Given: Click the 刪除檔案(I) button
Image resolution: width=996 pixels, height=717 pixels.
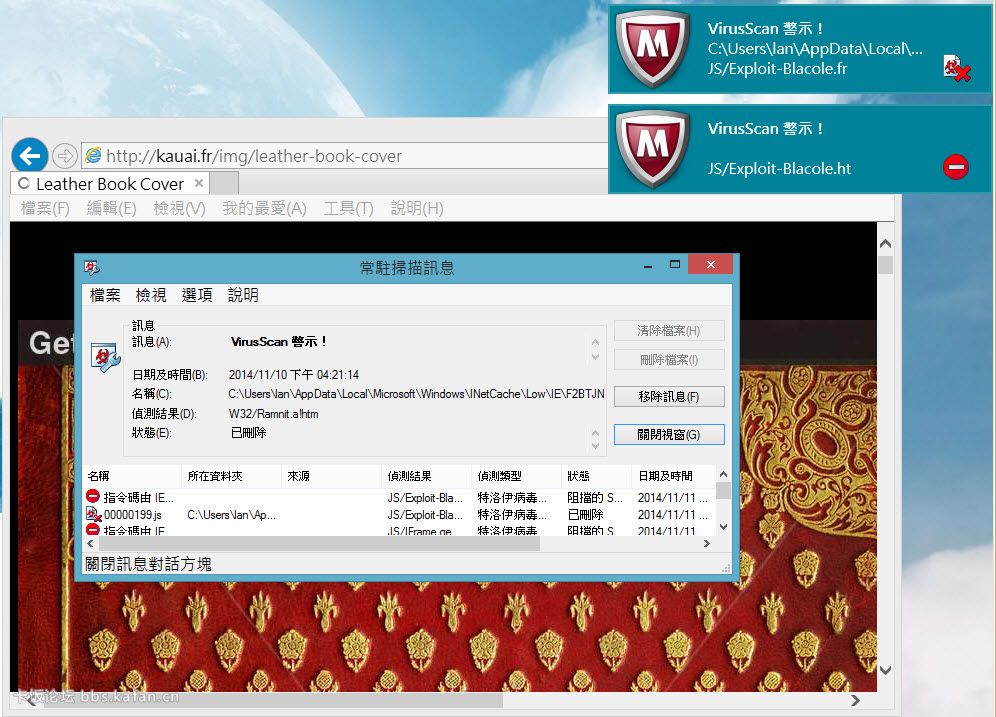Looking at the screenshot, I should [669, 360].
